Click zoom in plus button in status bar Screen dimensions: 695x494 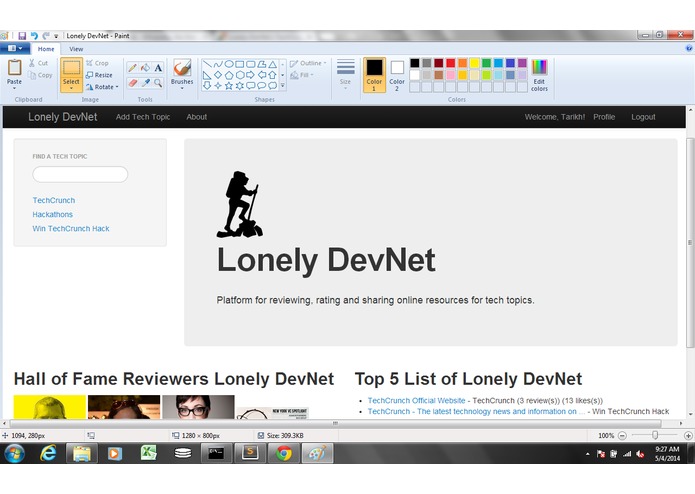point(688,436)
